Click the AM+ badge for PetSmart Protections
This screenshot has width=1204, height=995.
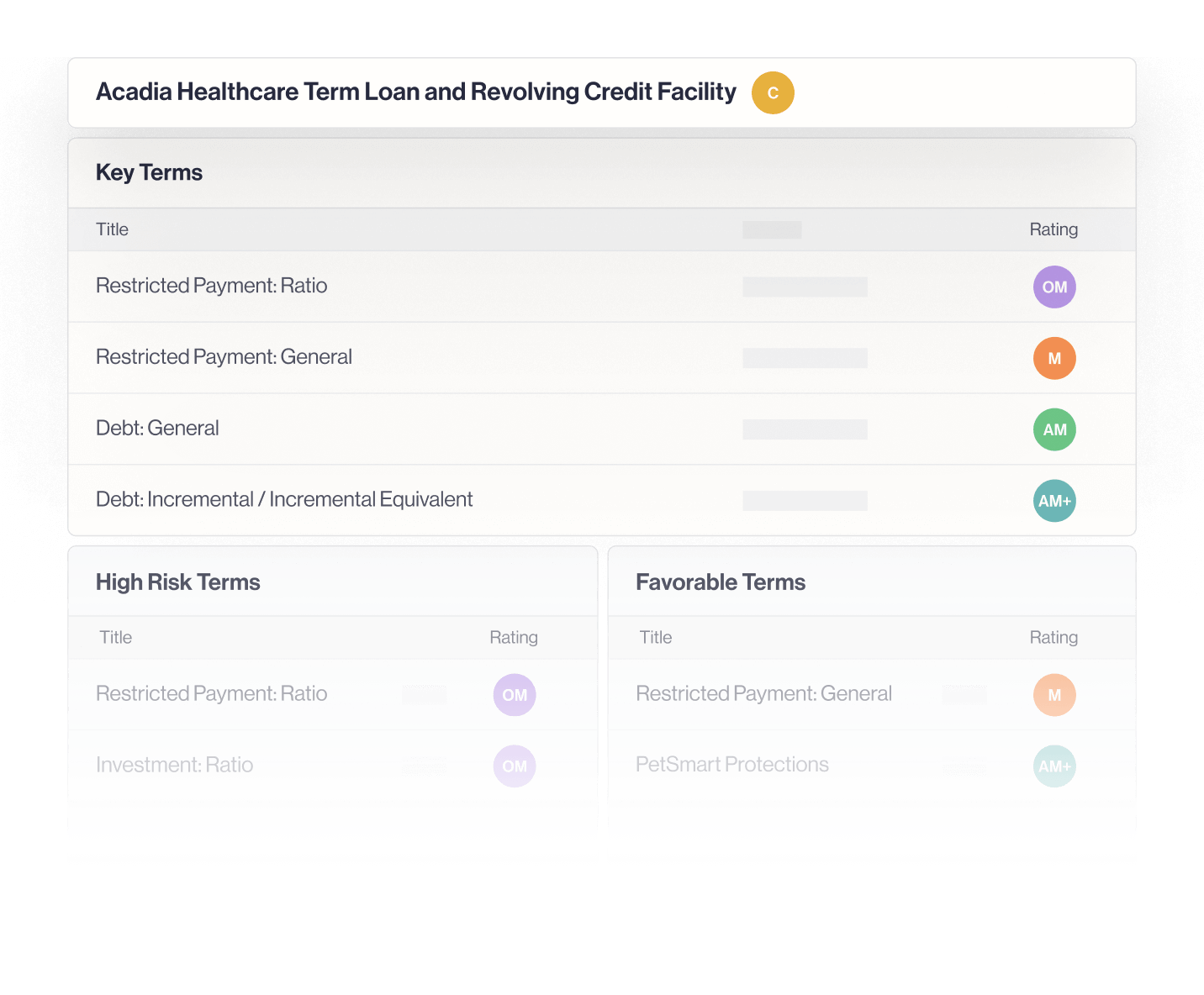pyautogui.click(x=1054, y=766)
